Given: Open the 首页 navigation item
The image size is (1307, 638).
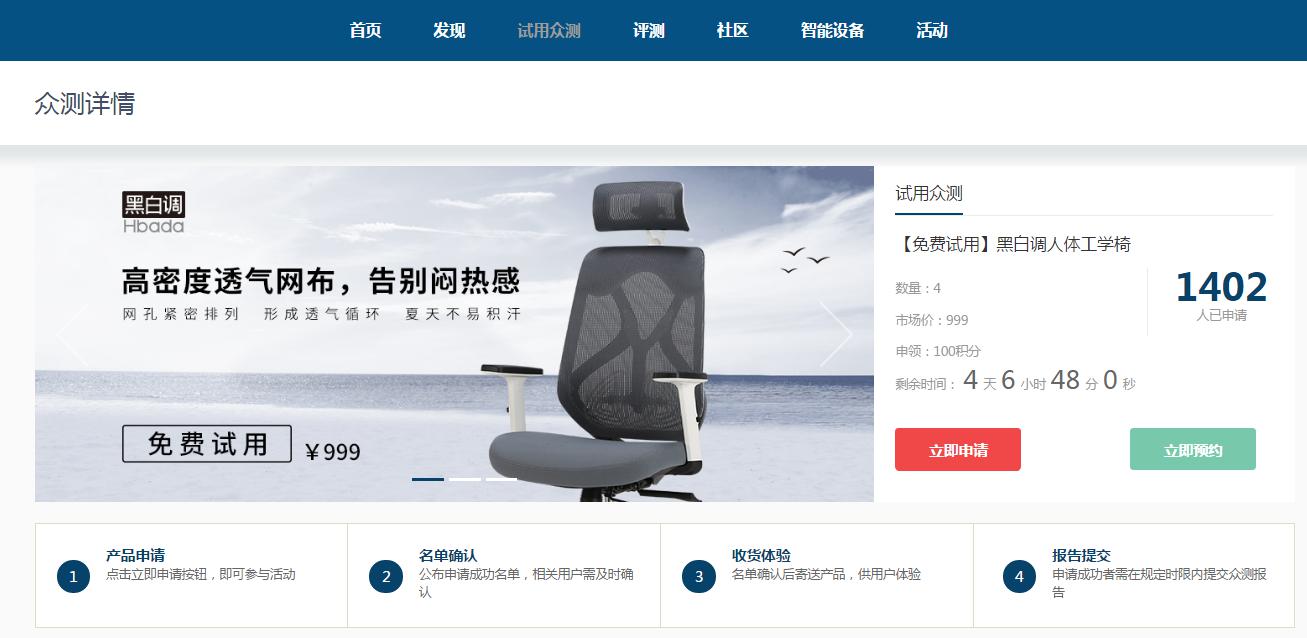Looking at the screenshot, I should click(365, 30).
